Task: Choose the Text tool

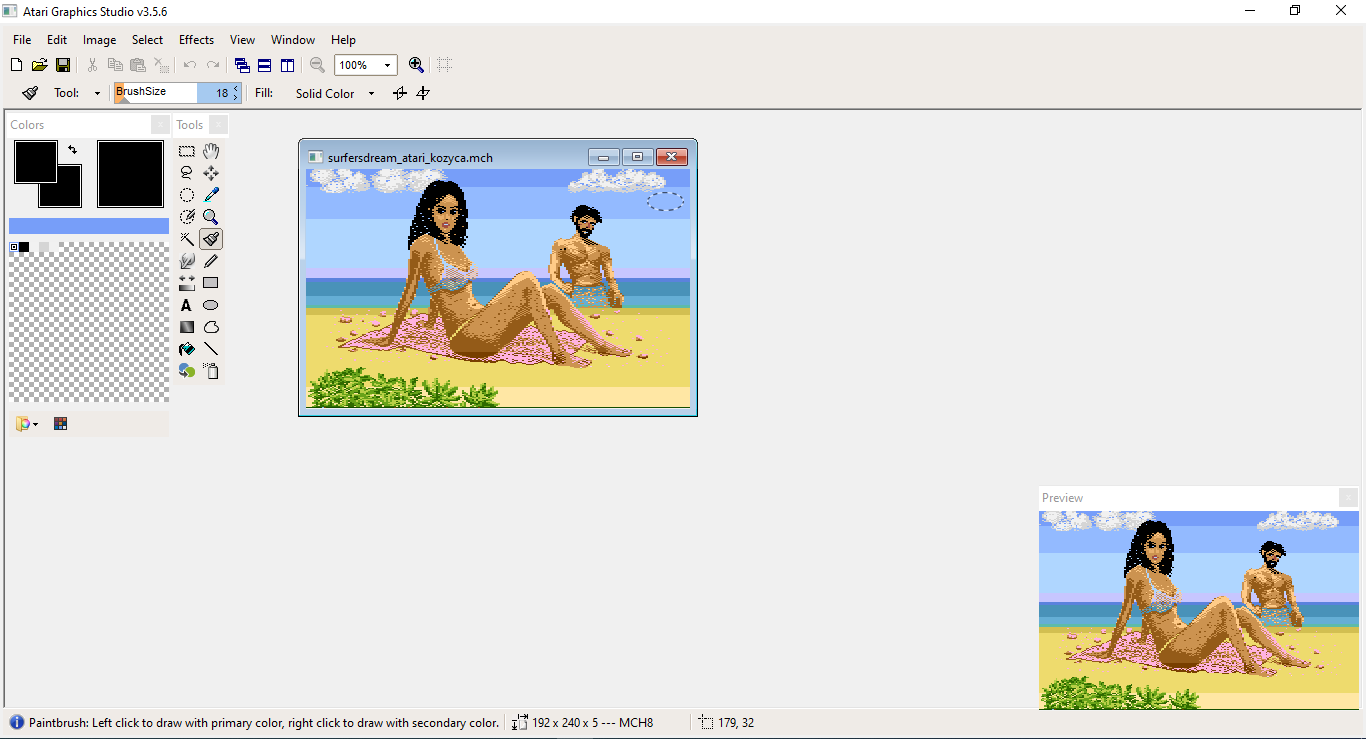Action: 187,305
